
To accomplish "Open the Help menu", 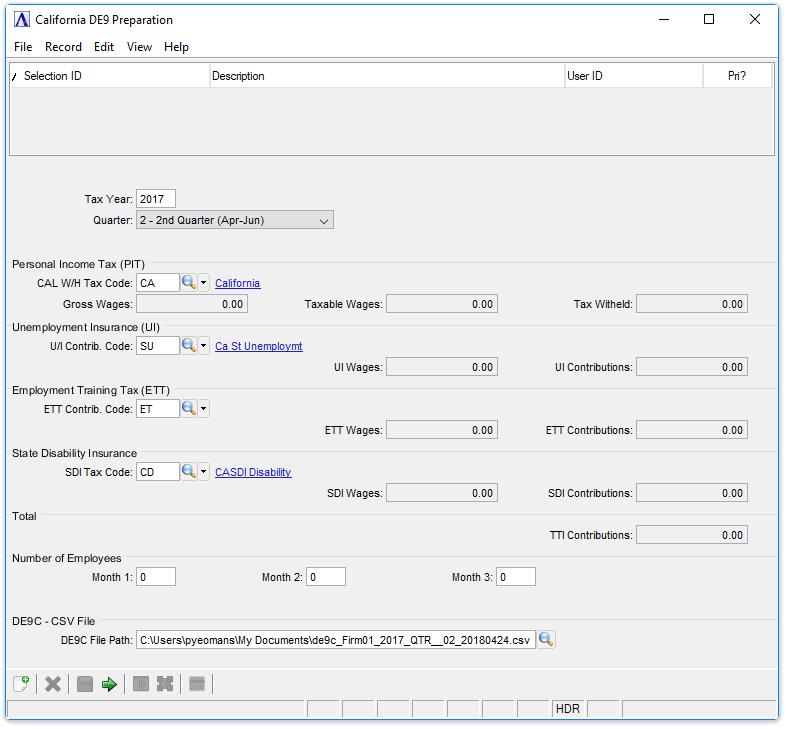I will click(177, 47).
